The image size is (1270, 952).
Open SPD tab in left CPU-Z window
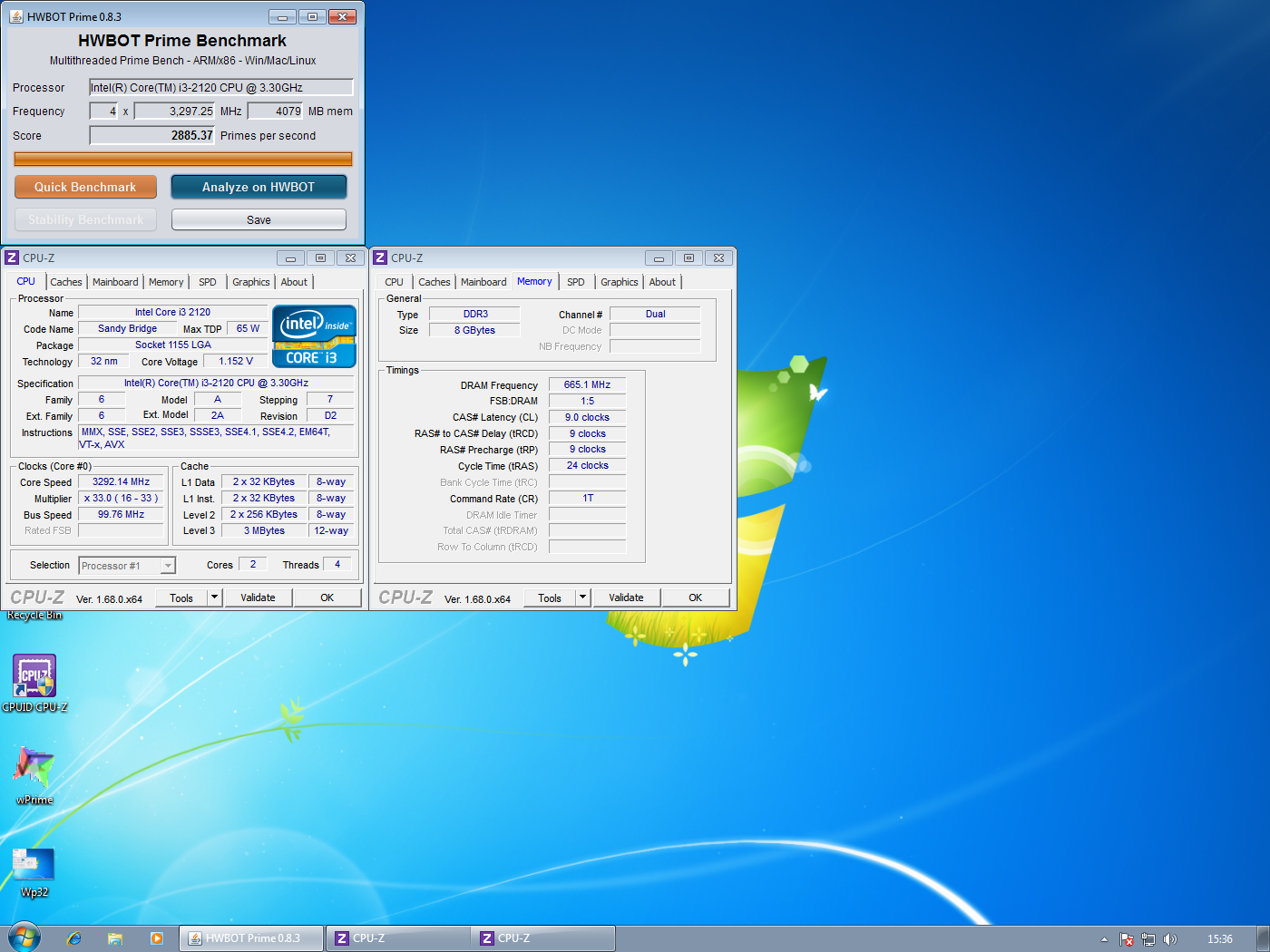click(208, 282)
